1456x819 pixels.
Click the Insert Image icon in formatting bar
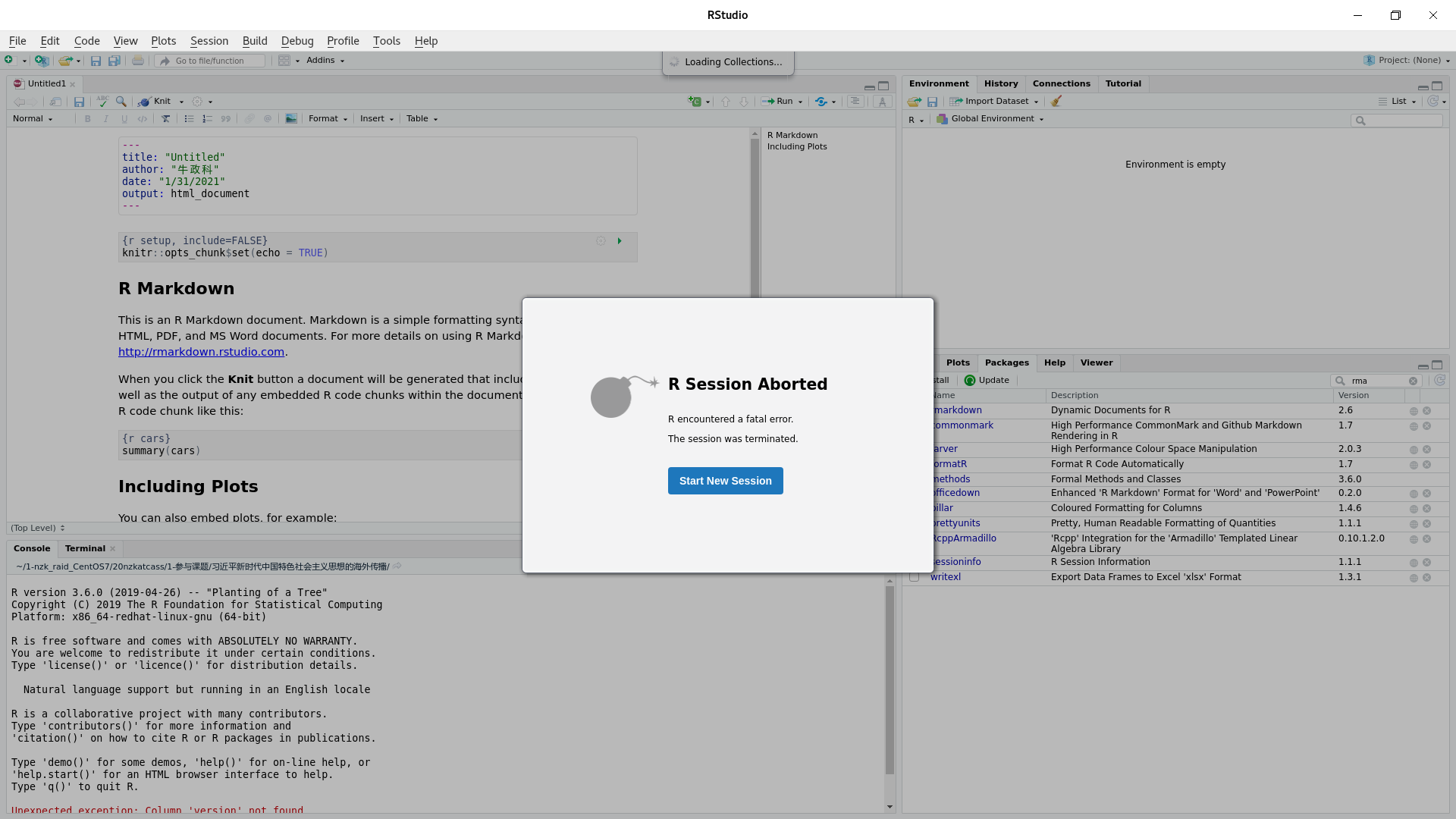[x=291, y=118]
